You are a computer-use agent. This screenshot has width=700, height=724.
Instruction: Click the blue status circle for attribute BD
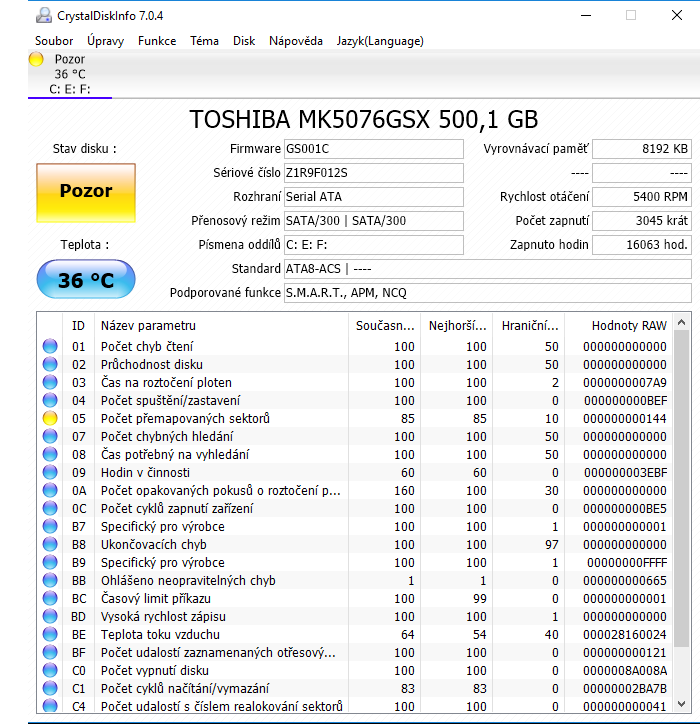[50, 616]
